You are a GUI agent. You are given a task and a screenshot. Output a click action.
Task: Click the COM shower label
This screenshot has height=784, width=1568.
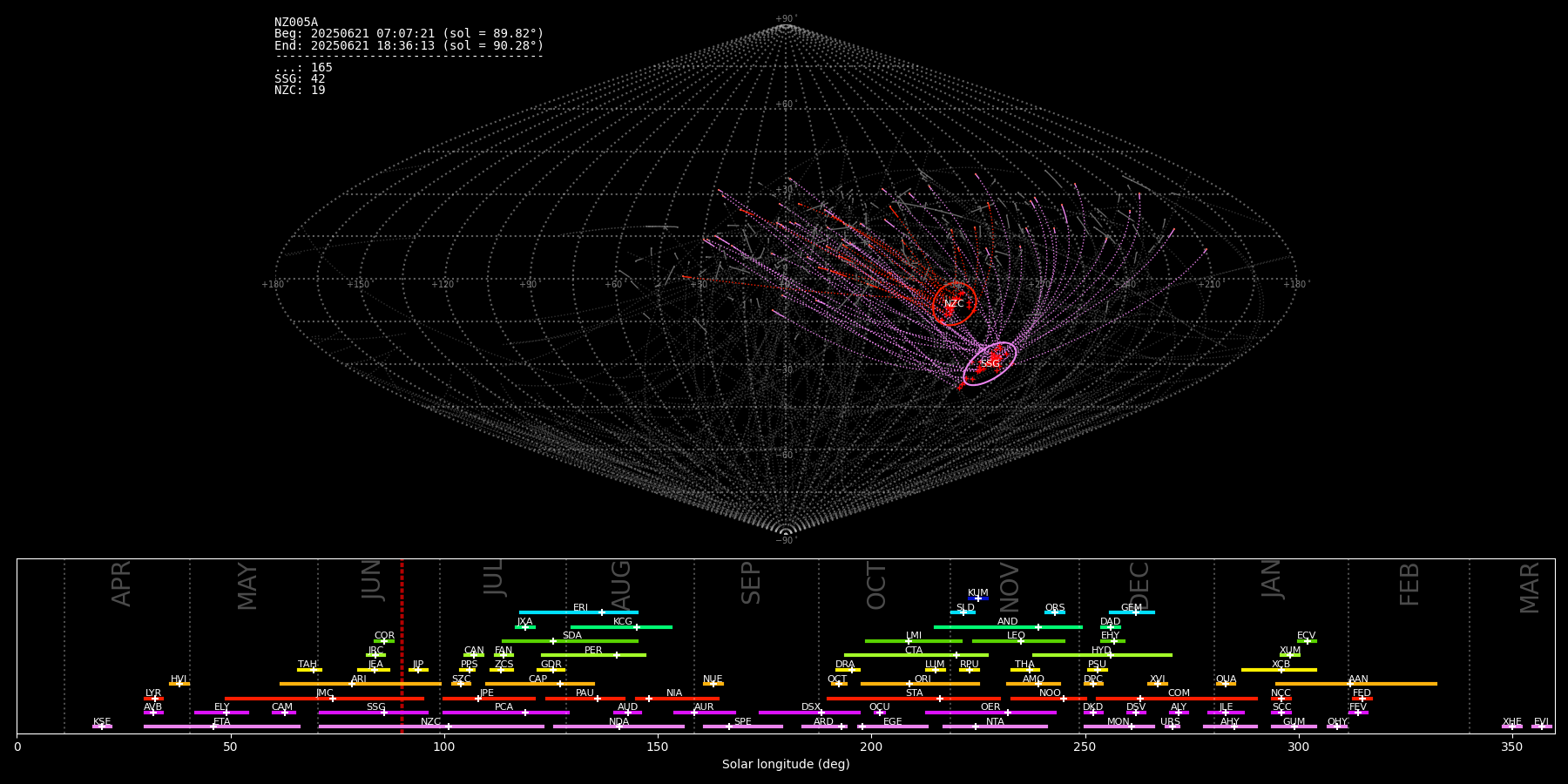click(x=1179, y=693)
